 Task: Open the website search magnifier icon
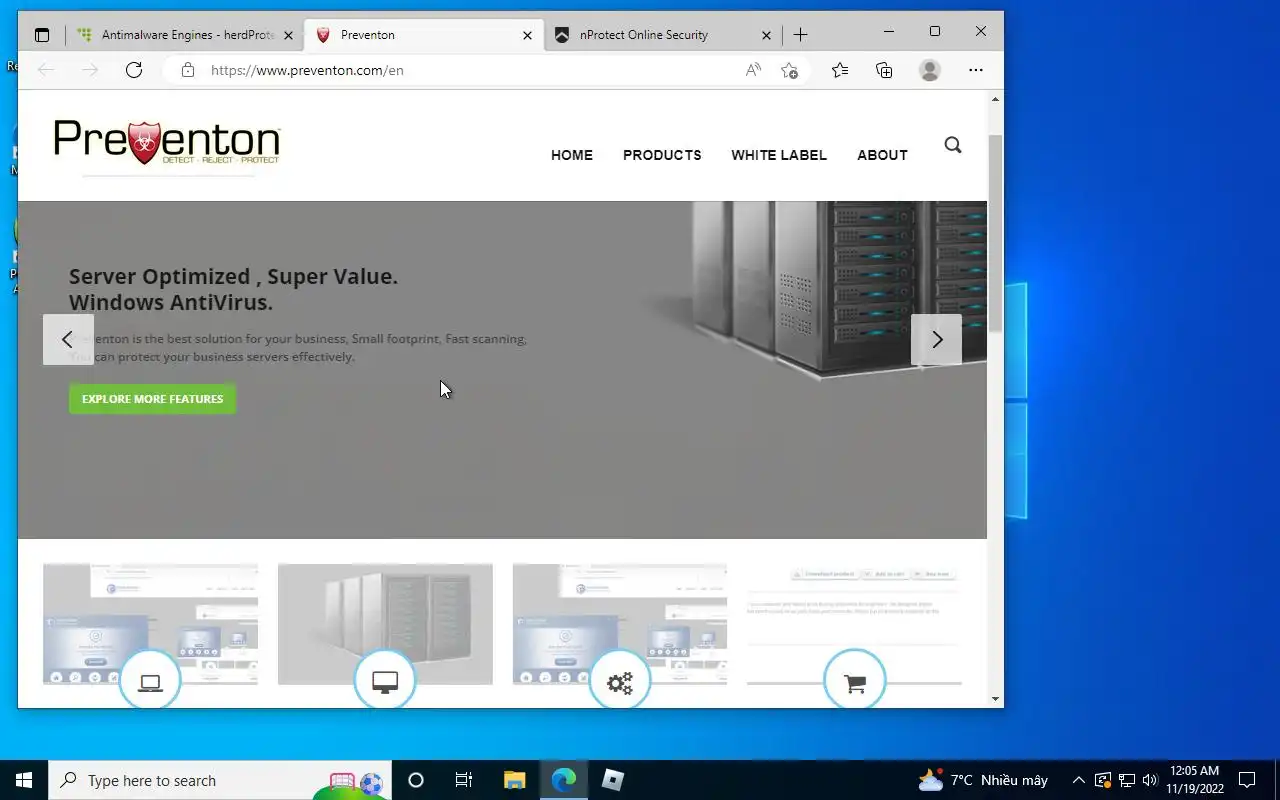953,145
